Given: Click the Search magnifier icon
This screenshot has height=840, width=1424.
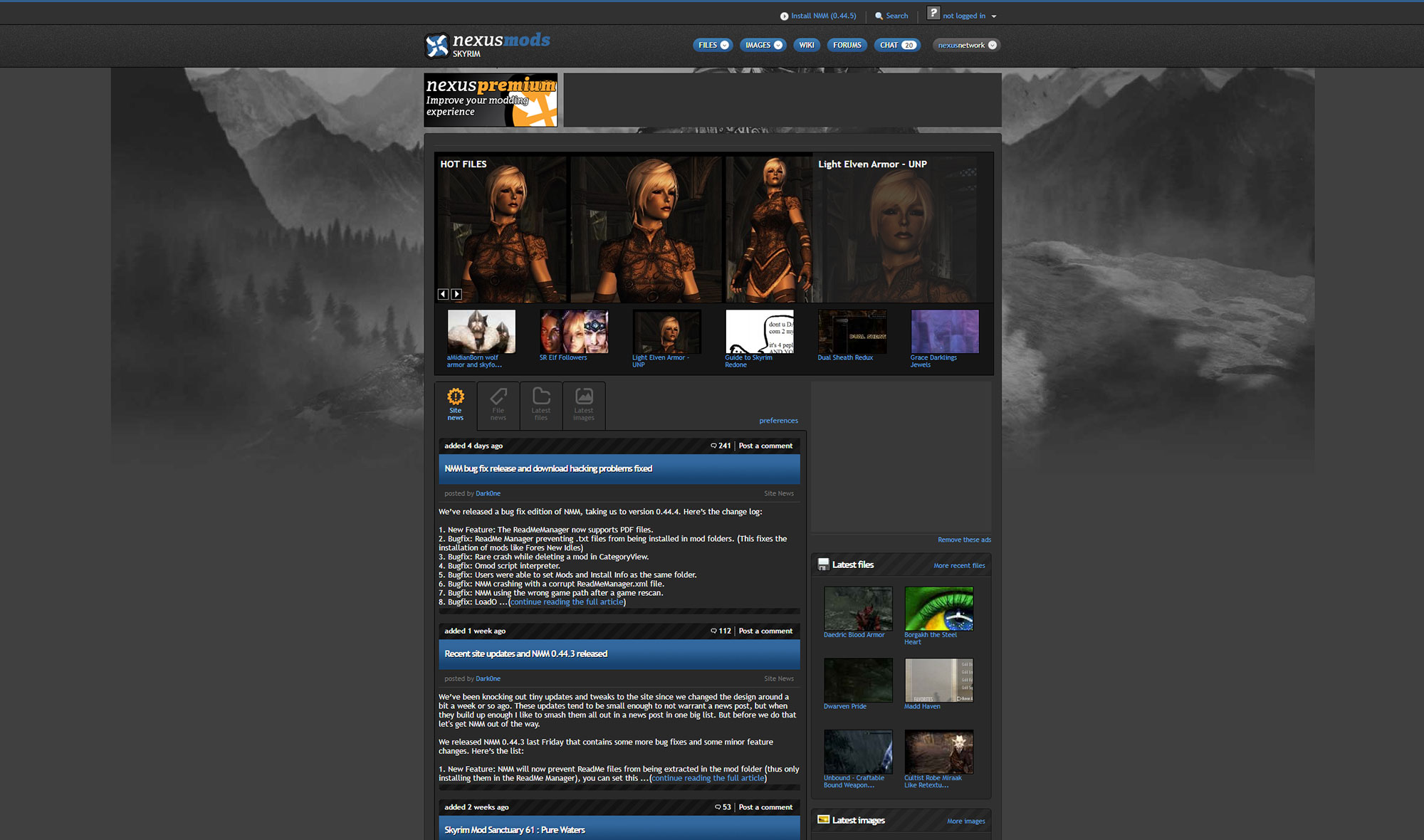Looking at the screenshot, I should click(879, 16).
